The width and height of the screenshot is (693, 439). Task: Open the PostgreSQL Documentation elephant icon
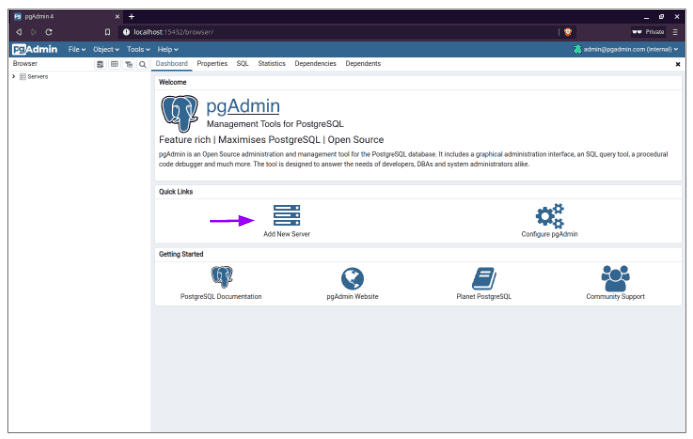[221, 277]
